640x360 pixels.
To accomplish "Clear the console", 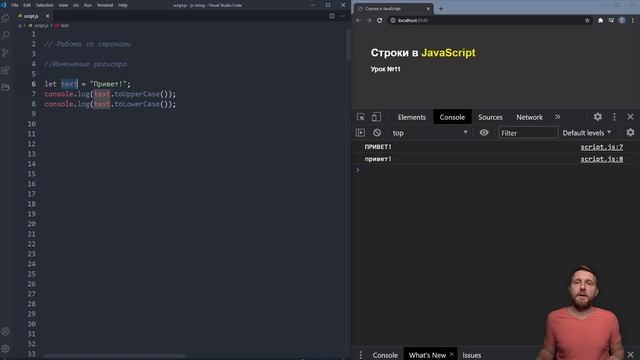I will (377, 133).
